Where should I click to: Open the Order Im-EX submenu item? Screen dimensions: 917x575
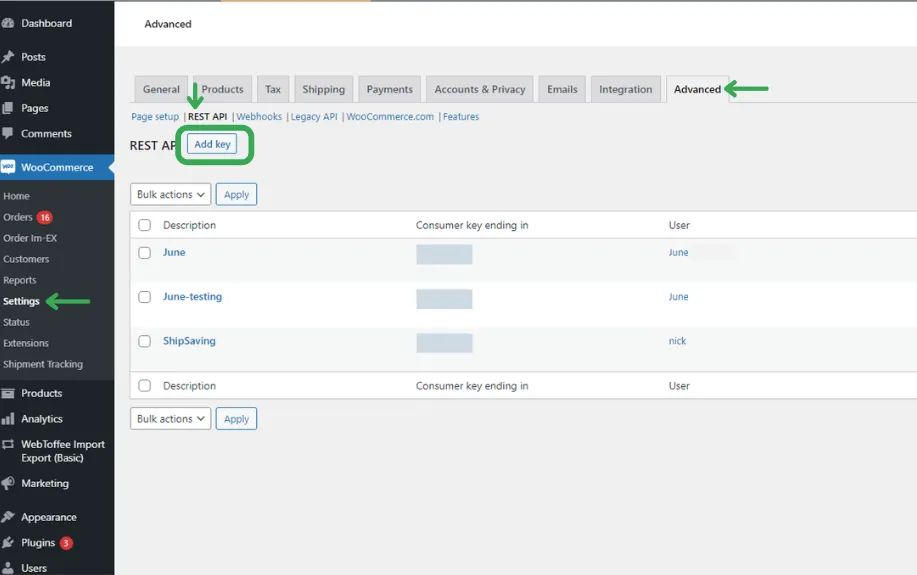point(30,238)
